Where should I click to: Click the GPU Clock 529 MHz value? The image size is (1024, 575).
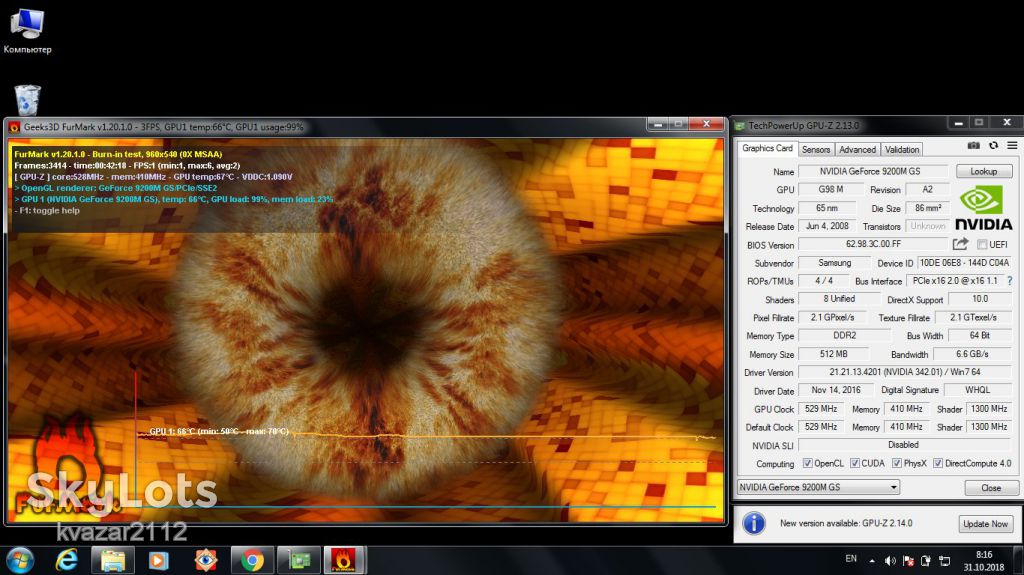click(x=821, y=408)
